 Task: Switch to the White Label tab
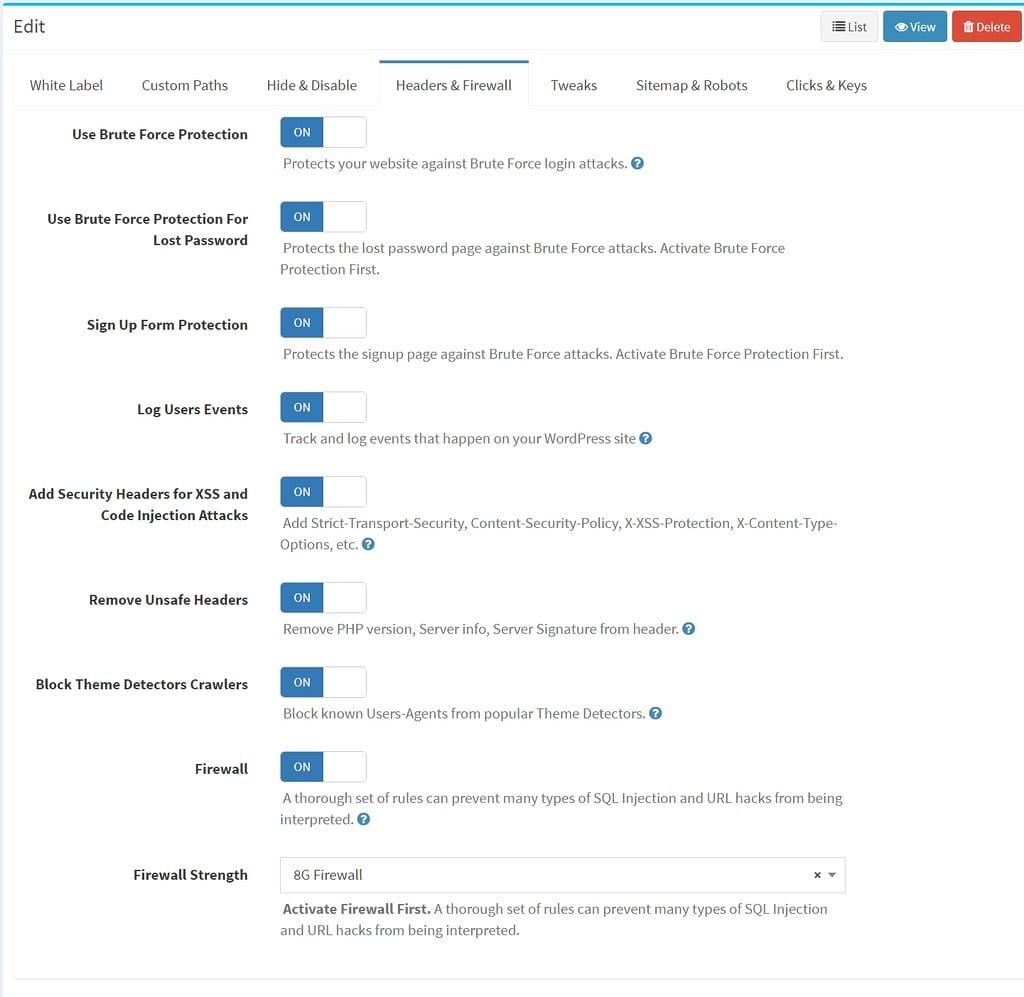[66, 86]
